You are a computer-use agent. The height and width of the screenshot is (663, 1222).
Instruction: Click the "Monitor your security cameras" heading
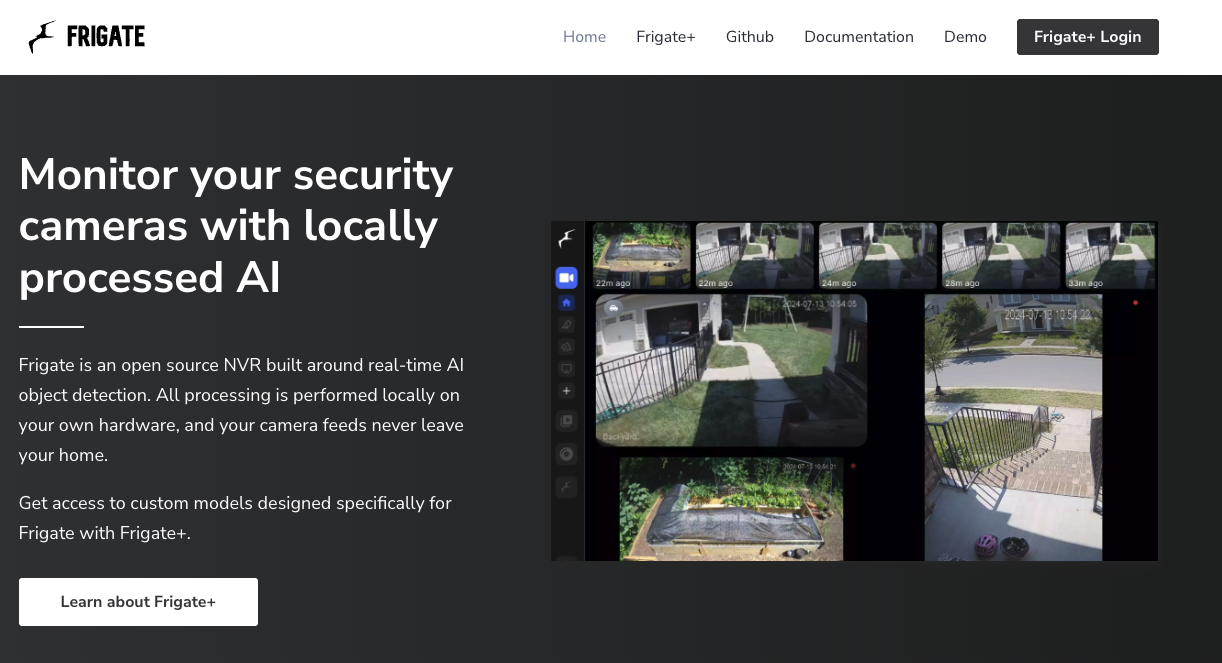pos(236,226)
